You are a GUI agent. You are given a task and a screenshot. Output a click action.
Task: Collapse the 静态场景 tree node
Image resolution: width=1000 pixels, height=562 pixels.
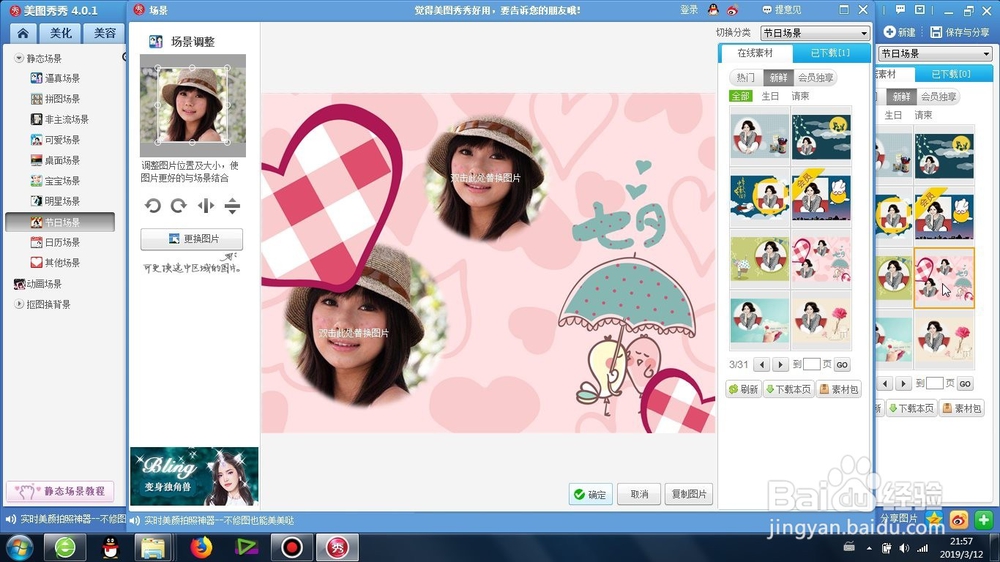point(19,58)
